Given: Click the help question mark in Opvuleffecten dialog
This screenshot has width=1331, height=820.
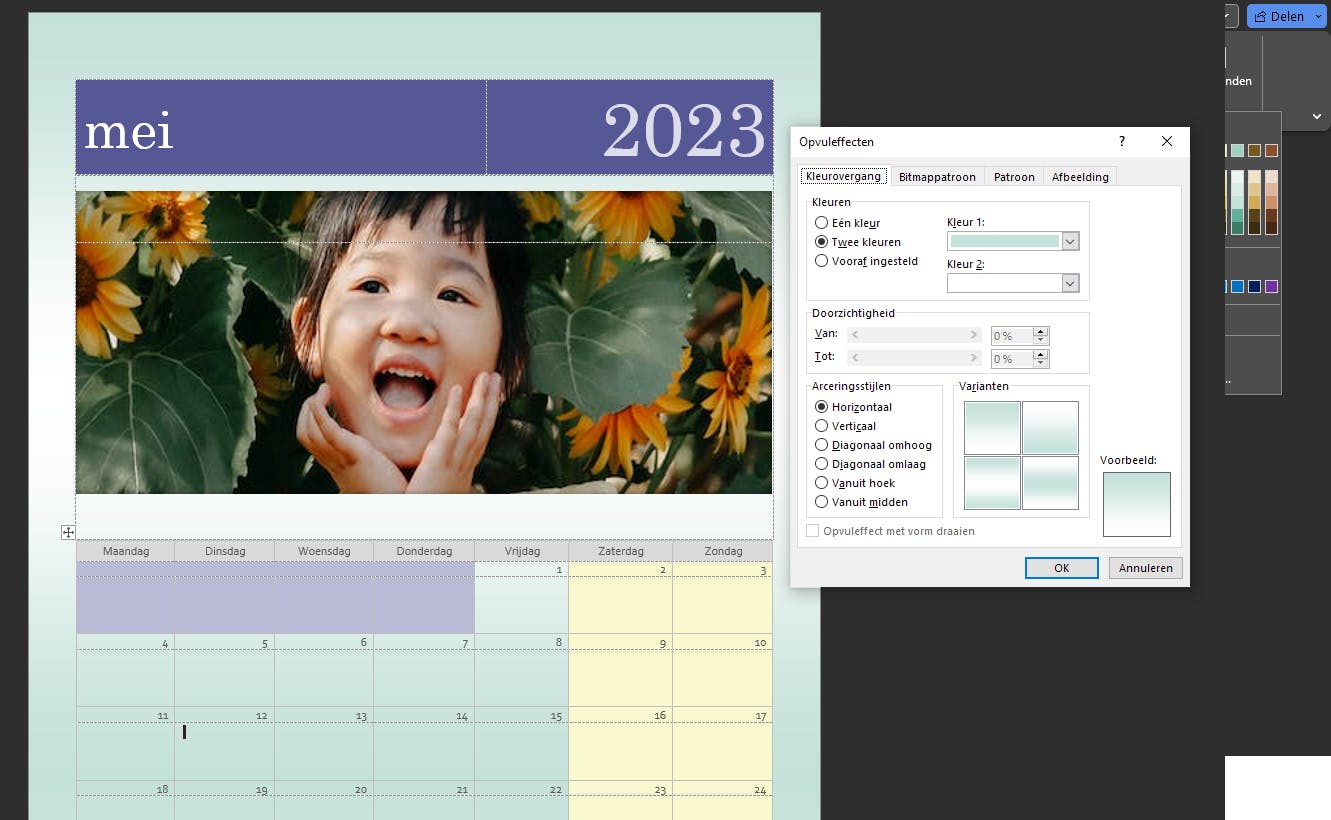Looking at the screenshot, I should pyautogui.click(x=1122, y=142).
